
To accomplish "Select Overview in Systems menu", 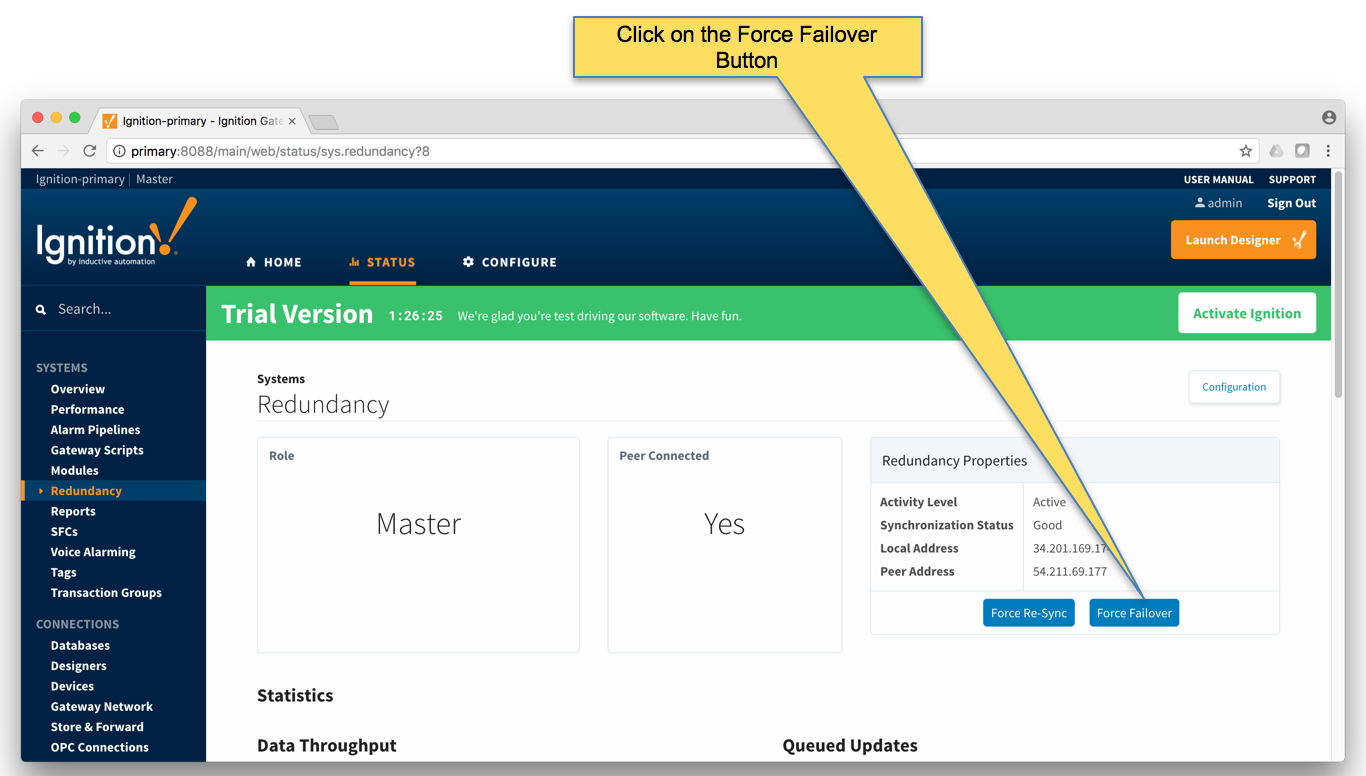I will pyautogui.click(x=78, y=389).
